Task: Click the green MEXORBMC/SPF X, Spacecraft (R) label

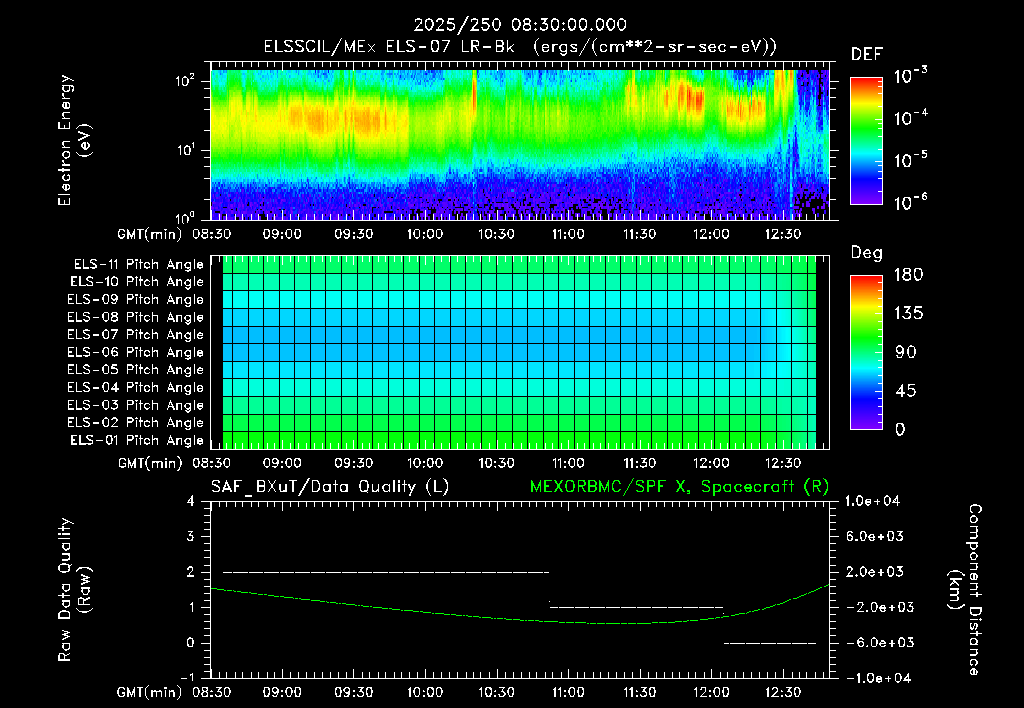Action: click(679, 487)
